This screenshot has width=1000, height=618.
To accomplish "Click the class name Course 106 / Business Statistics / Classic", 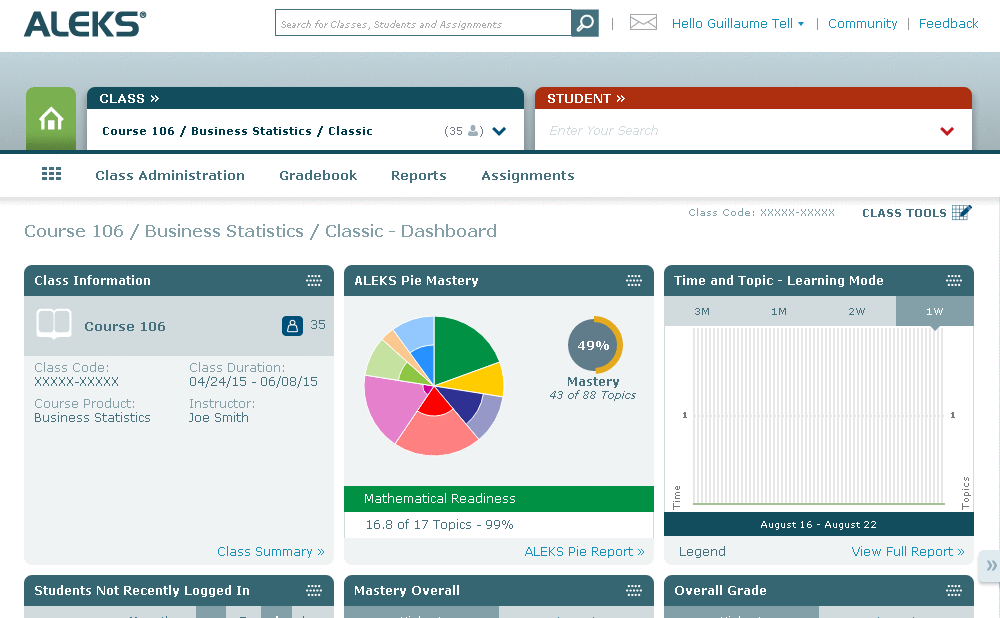I will (x=237, y=131).
